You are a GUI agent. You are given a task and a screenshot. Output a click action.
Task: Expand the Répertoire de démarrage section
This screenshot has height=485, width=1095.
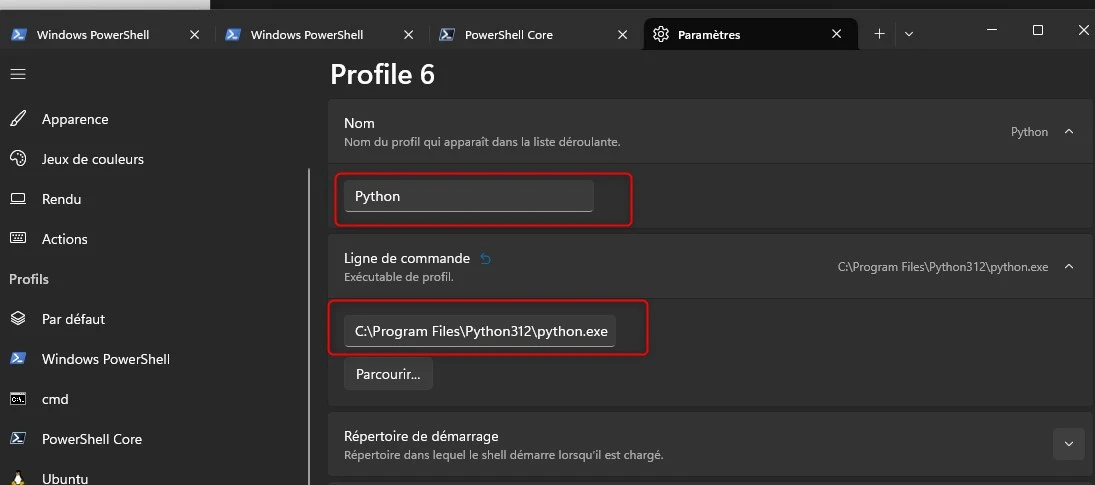(x=1068, y=444)
